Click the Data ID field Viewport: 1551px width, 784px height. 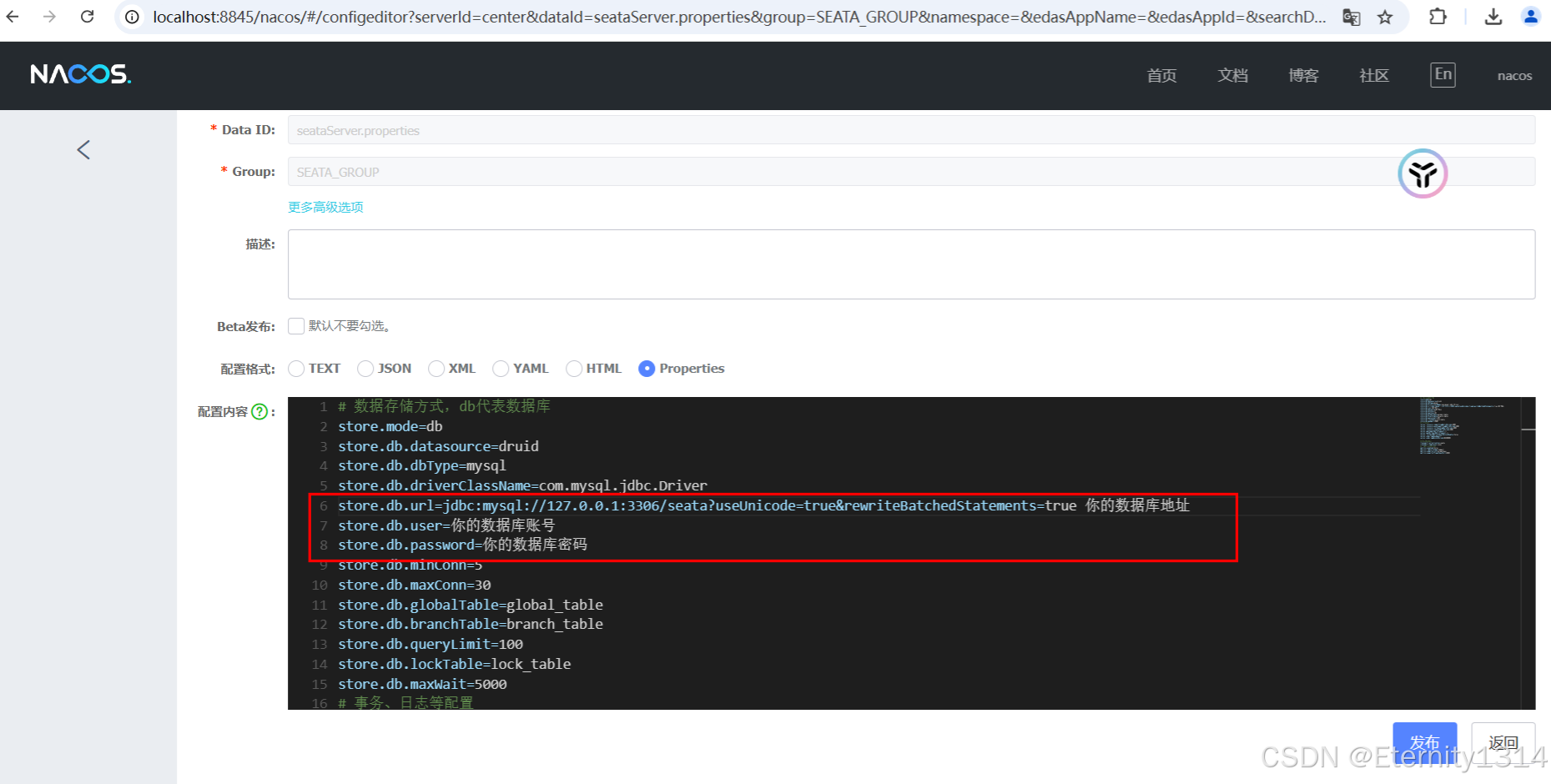[x=911, y=130]
